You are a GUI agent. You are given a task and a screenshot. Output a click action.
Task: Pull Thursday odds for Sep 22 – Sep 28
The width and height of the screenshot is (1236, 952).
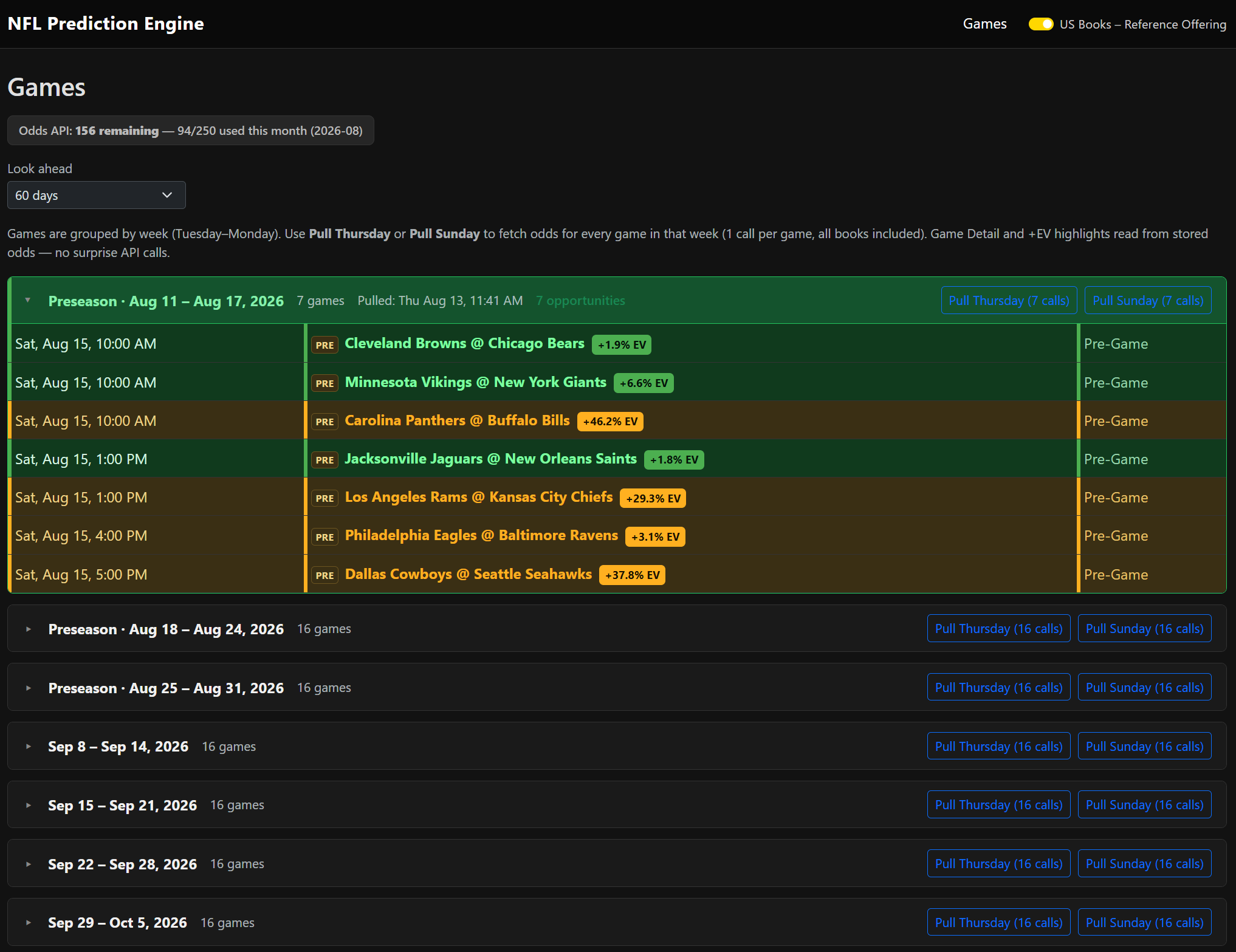(x=998, y=863)
